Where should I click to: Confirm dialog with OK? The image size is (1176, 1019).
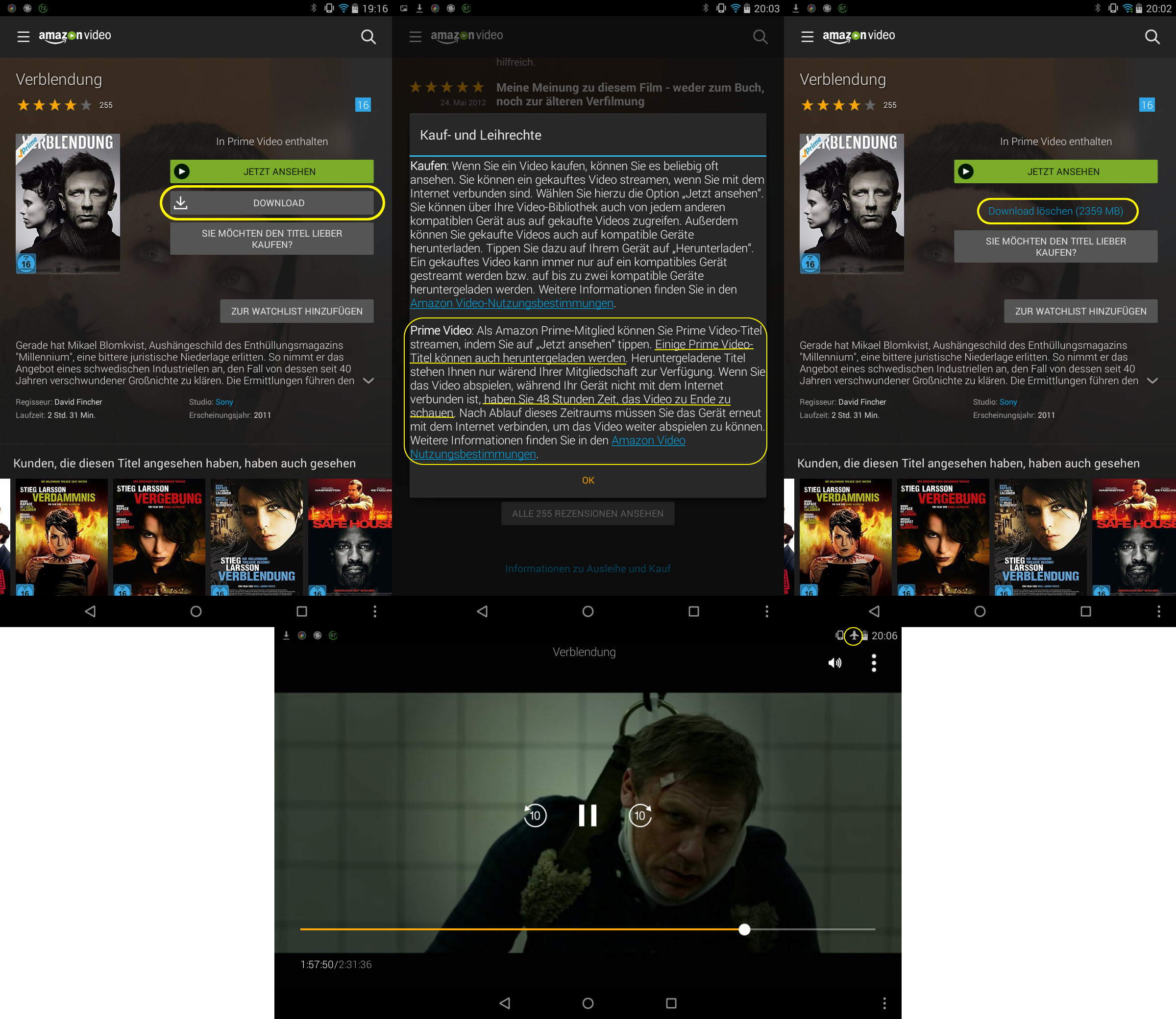pos(588,481)
